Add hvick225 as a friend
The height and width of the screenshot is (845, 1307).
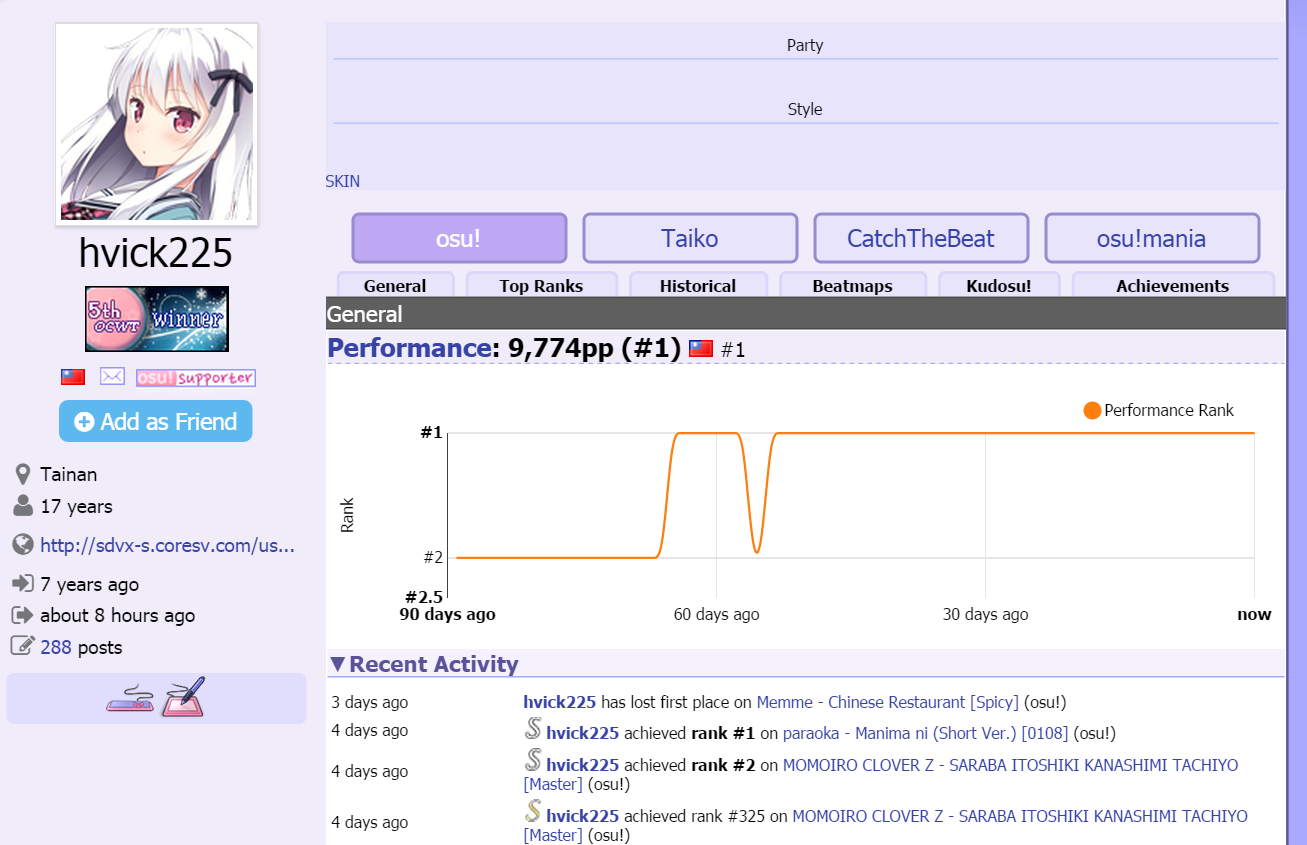156,421
